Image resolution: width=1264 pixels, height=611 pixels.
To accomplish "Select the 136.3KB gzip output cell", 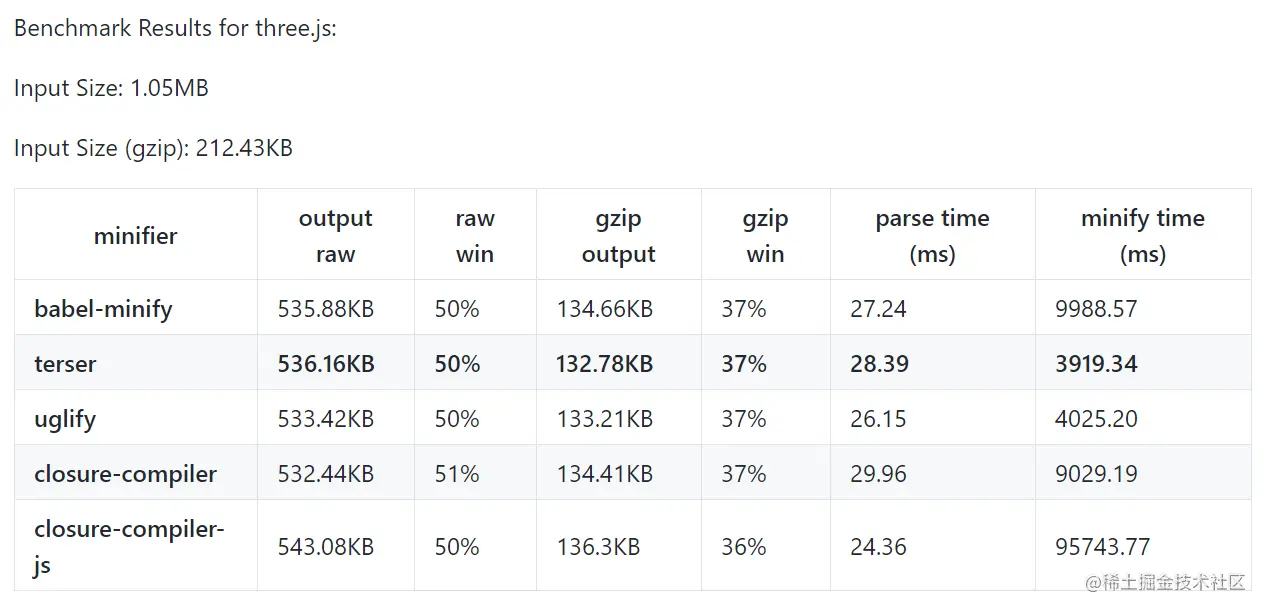I will click(598, 547).
